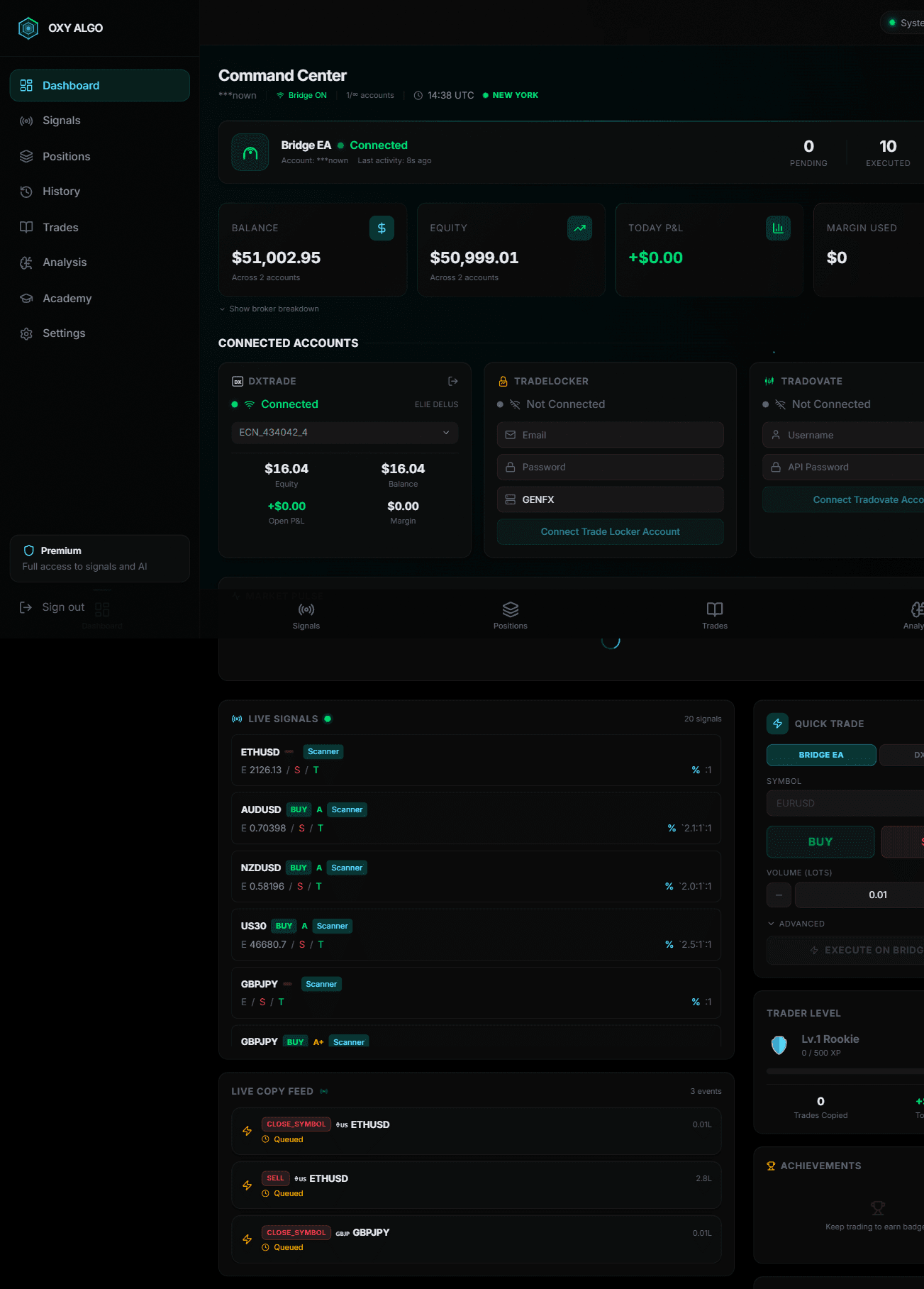The width and height of the screenshot is (924, 1289).
Task: Select the BRIDGE EA quick trade tab
Action: pyautogui.click(x=821, y=755)
